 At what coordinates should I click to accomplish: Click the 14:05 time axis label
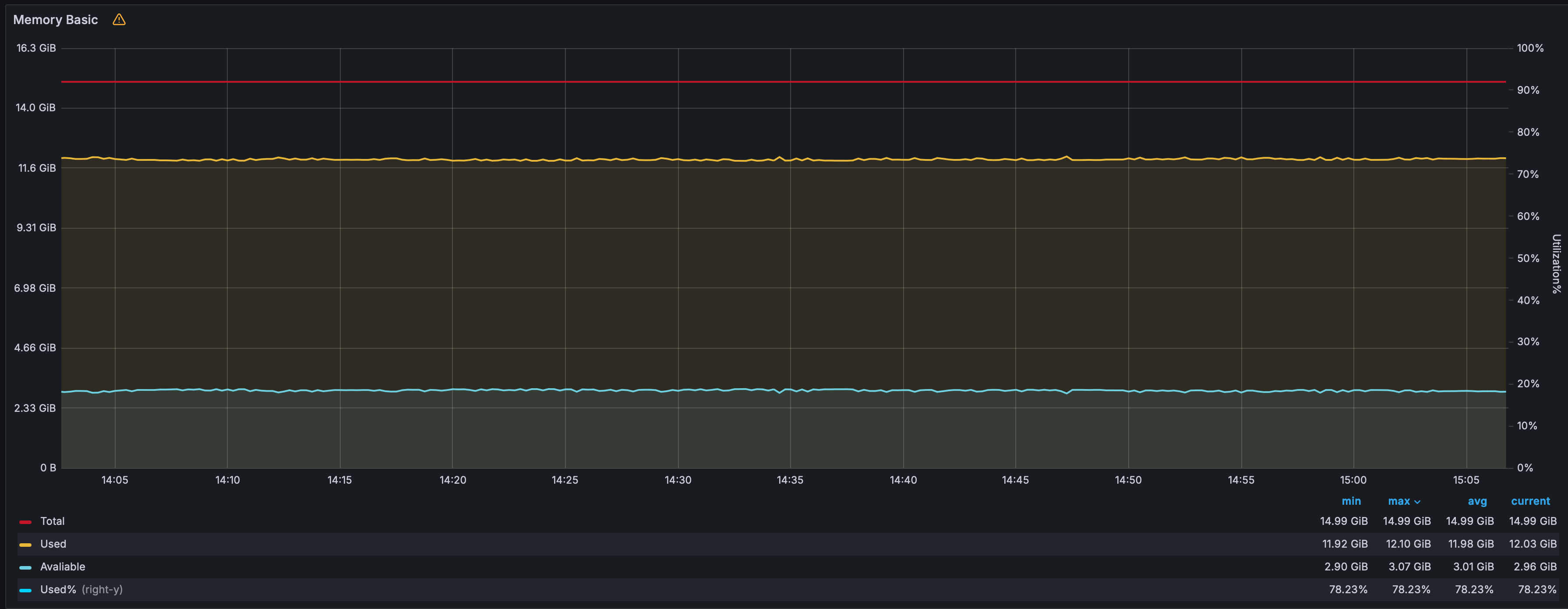pos(114,480)
